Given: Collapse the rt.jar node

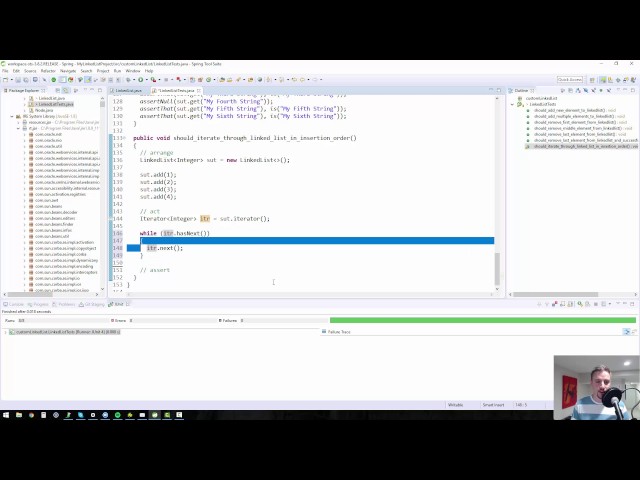Looking at the screenshot, I should pos(18,128).
